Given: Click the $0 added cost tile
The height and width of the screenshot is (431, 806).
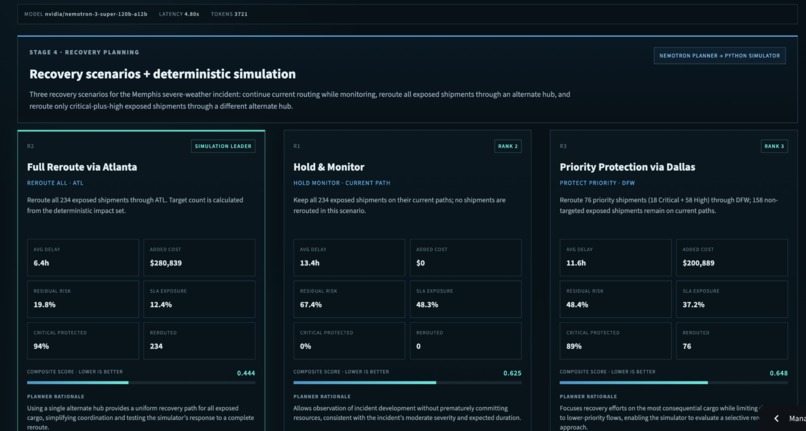Looking at the screenshot, I should point(466,257).
